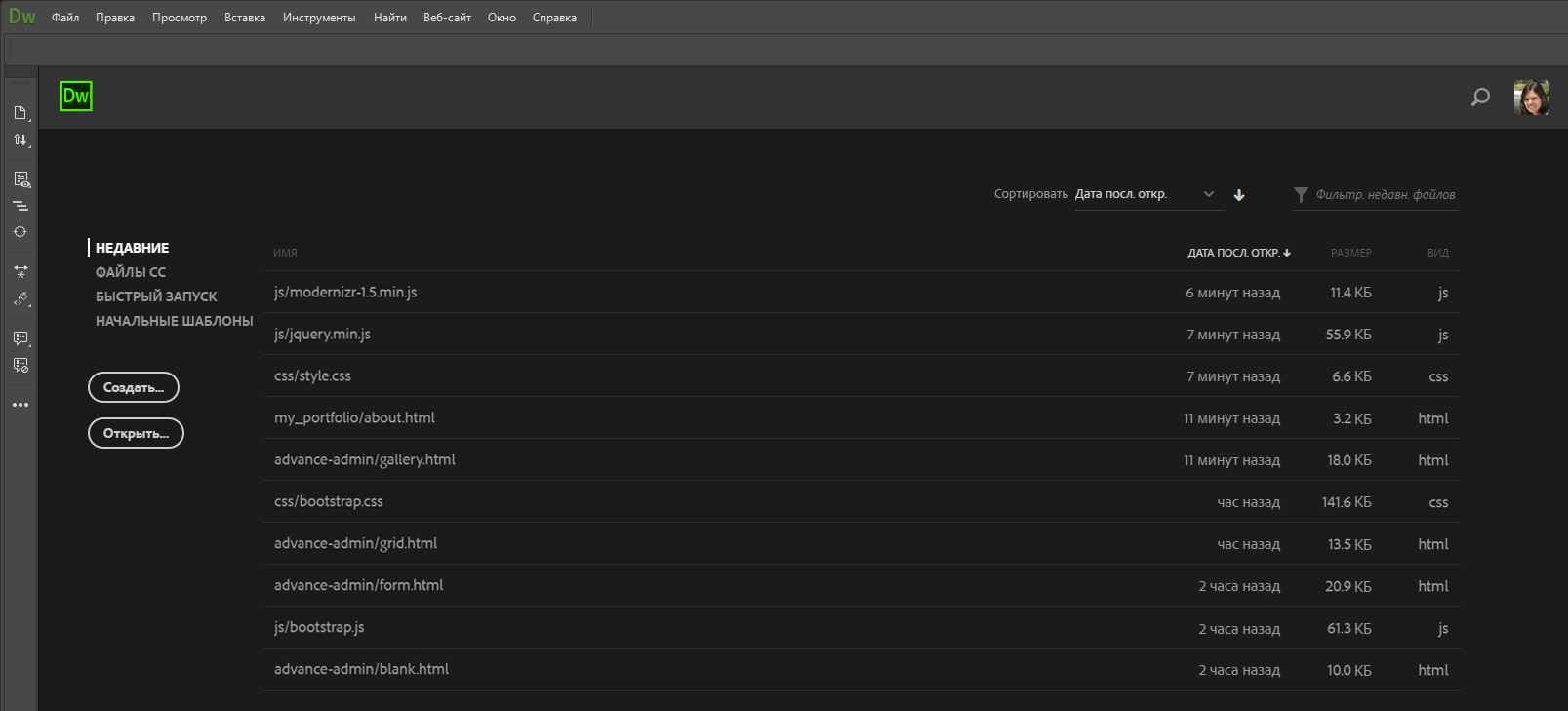Open the Окно menu

click(x=502, y=18)
